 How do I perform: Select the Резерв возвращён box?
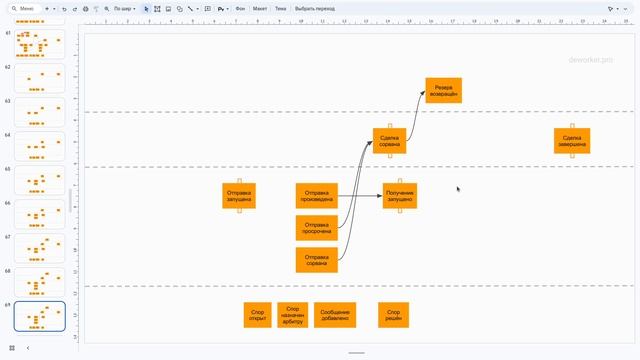[444, 90]
